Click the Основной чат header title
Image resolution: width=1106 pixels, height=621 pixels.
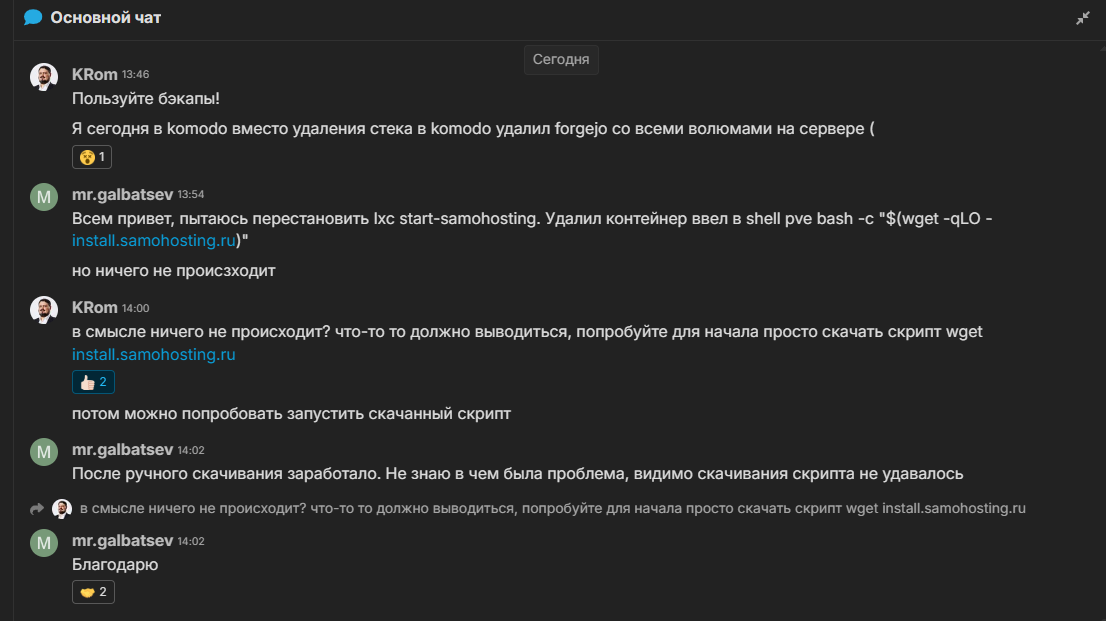[106, 18]
